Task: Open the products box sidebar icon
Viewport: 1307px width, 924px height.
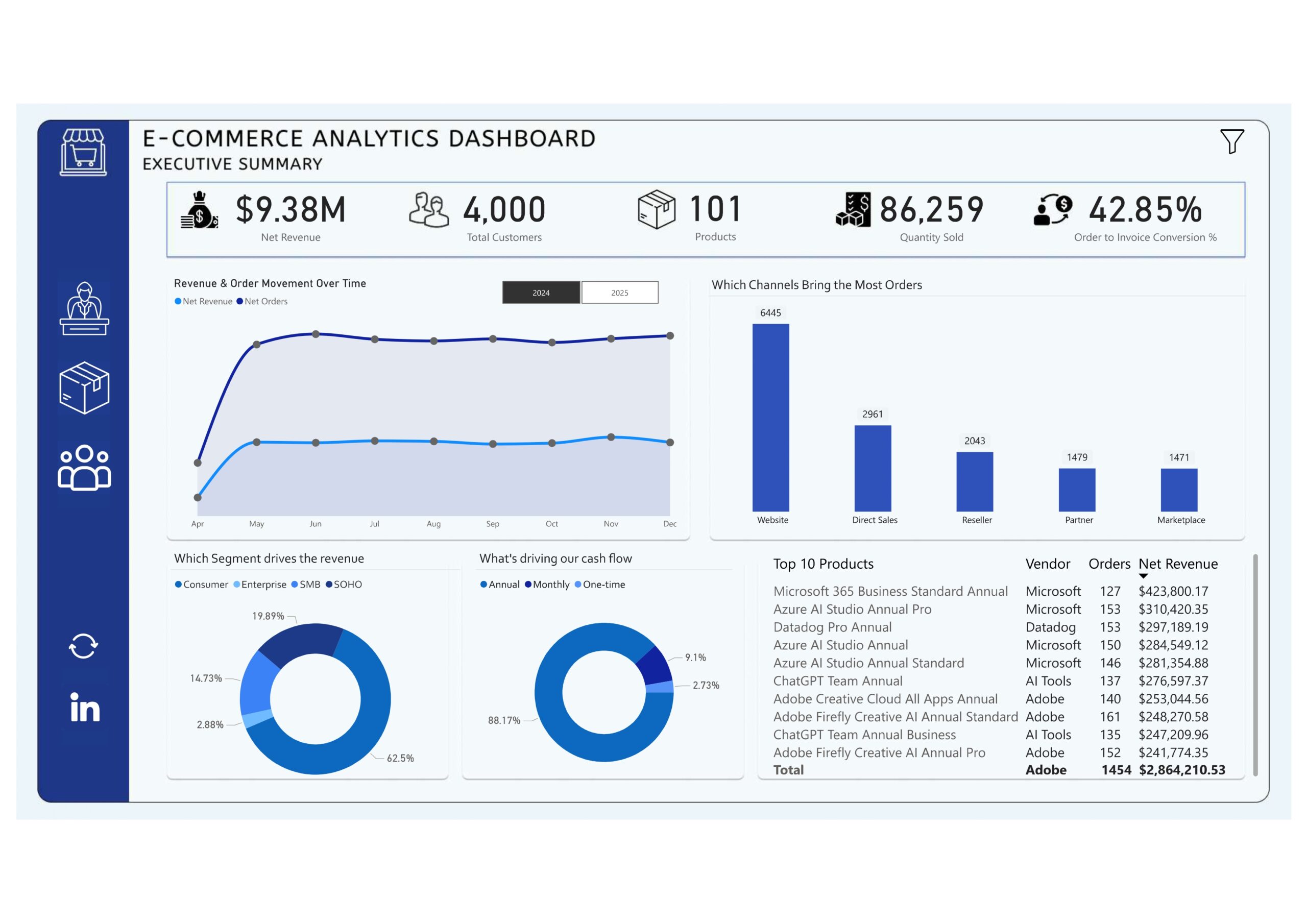Action: click(x=84, y=387)
